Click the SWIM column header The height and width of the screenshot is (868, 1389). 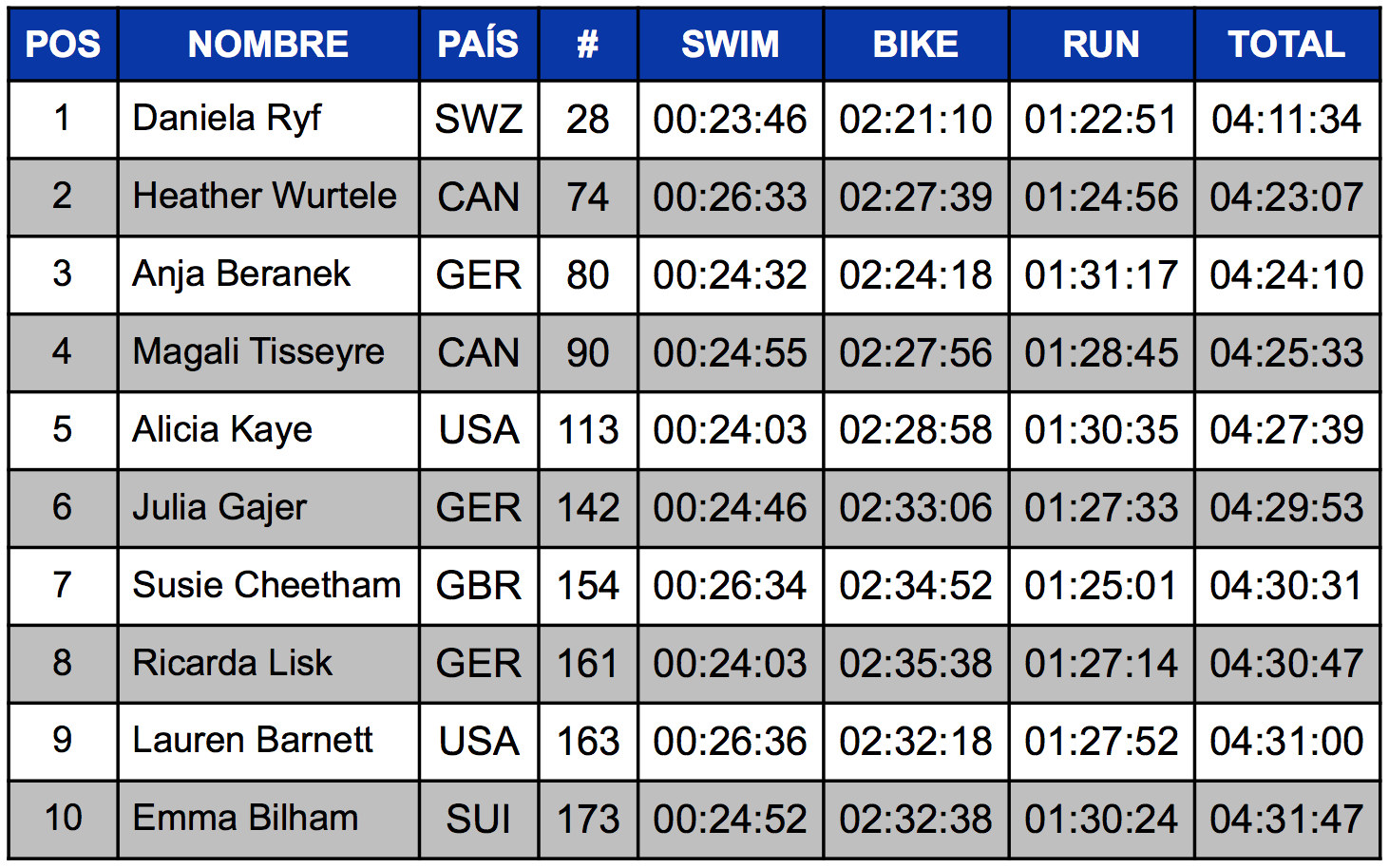[x=730, y=44]
